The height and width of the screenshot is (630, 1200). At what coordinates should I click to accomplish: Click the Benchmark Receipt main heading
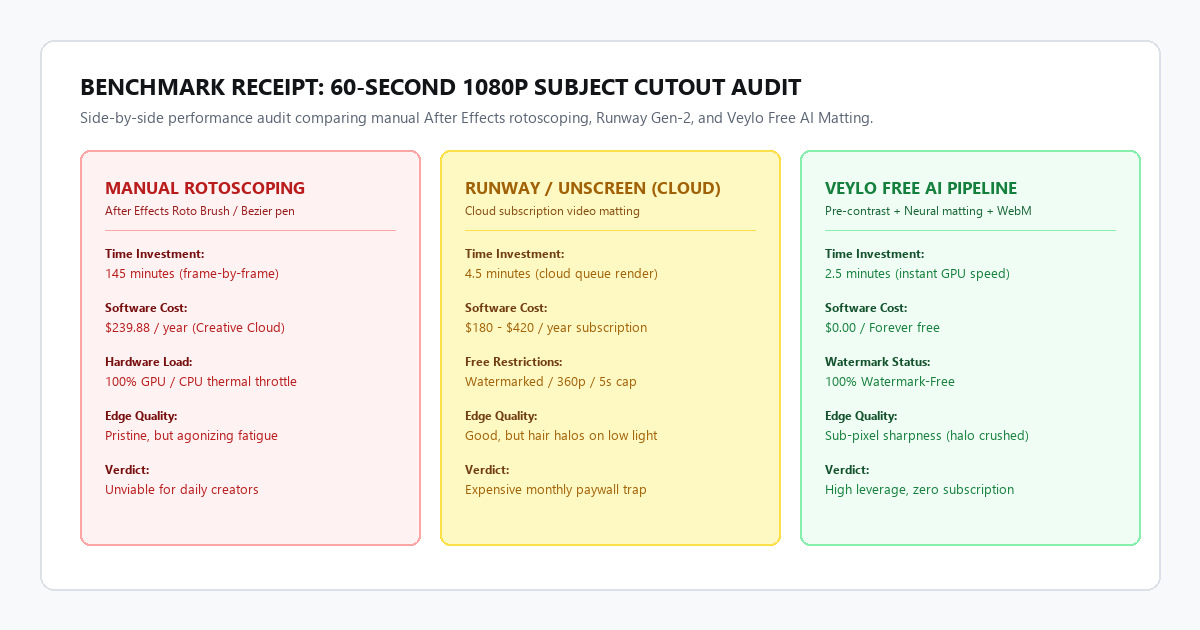440,87
